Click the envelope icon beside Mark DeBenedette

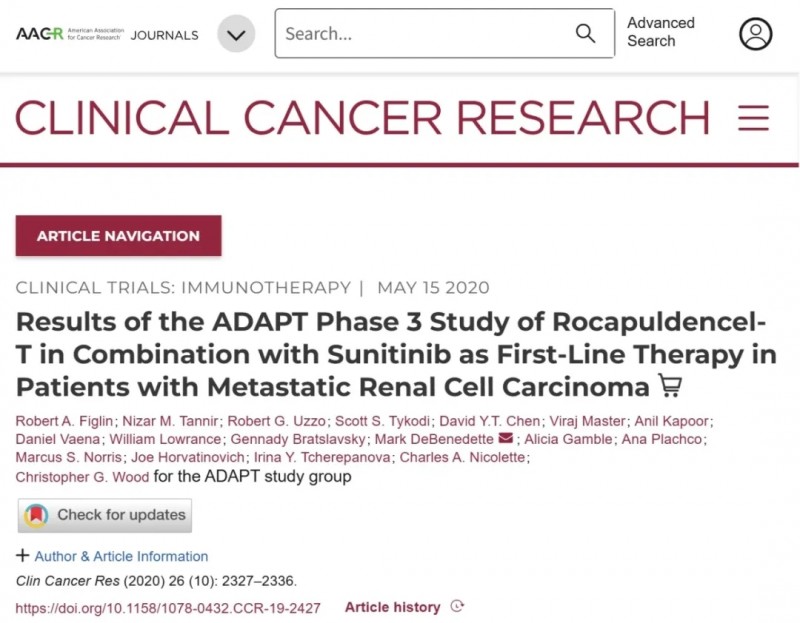505,438
